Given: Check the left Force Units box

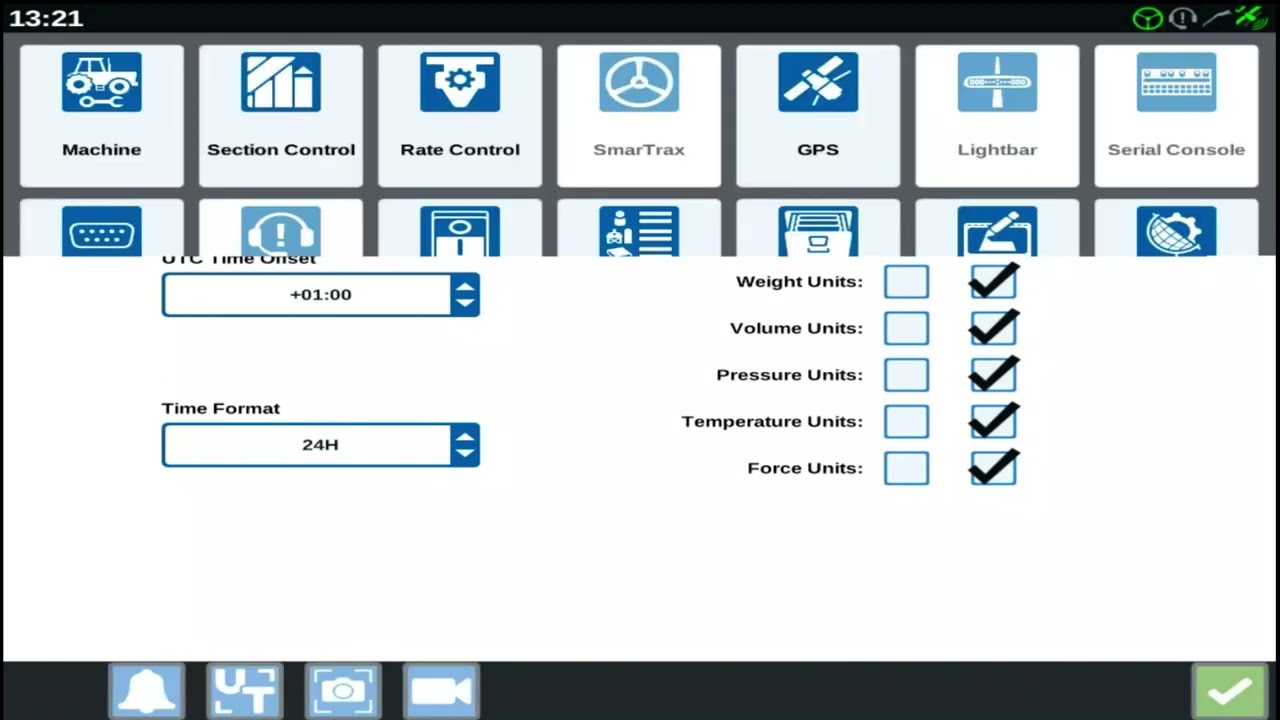Looking at the screenshot, I should [x=906, y=468].
